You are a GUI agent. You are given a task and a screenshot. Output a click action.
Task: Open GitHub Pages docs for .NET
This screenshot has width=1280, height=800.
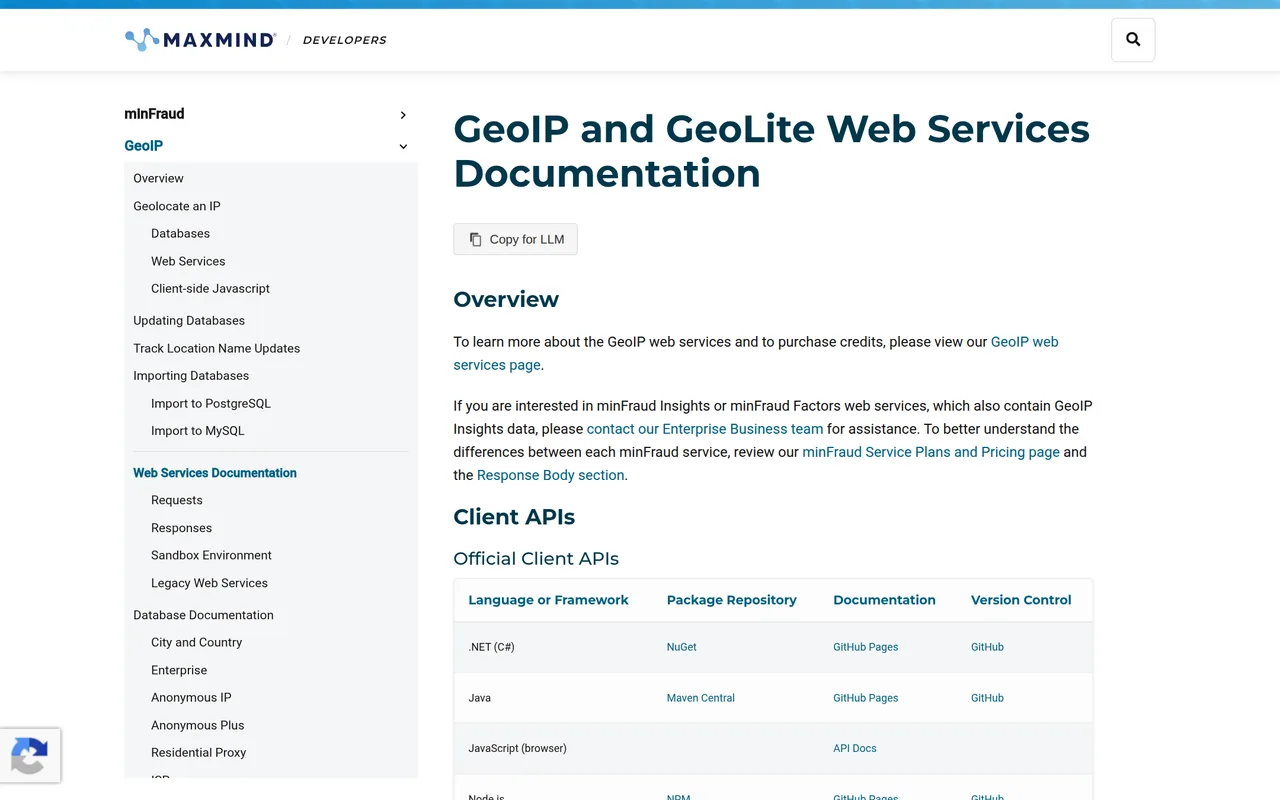pyautogui.click(x=865, y=647)
